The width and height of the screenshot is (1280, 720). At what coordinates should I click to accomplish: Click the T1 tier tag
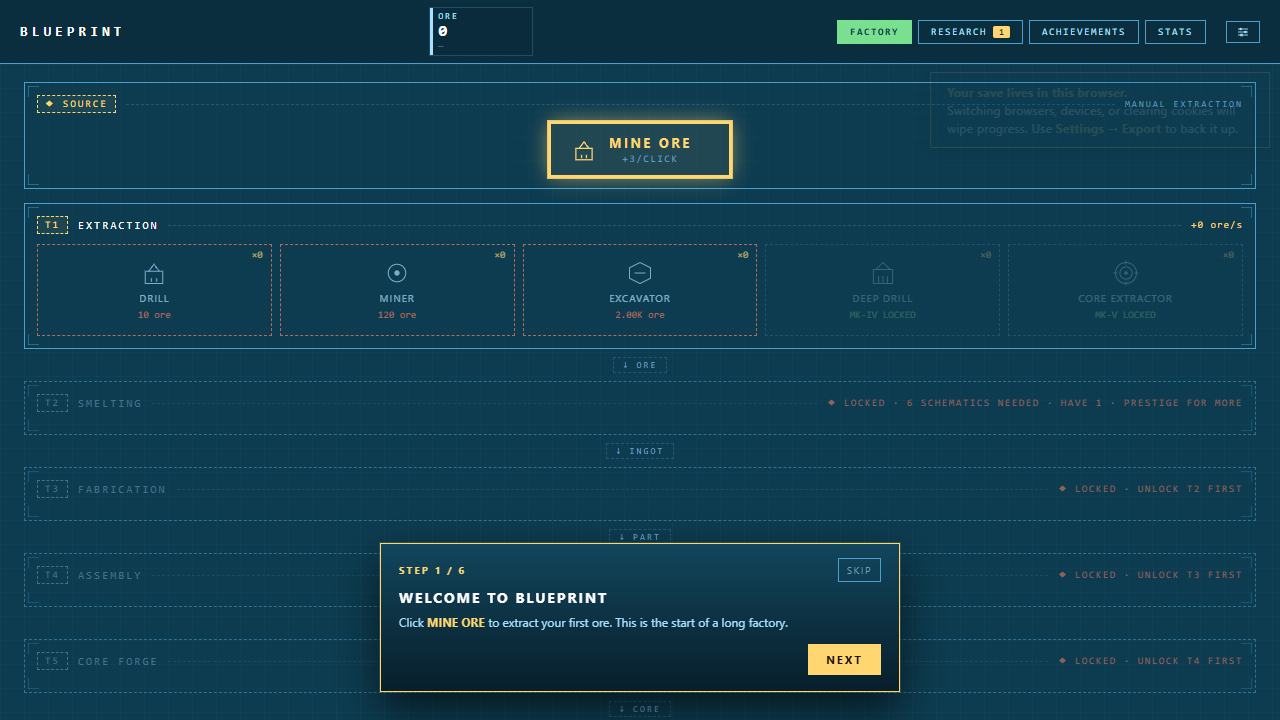pyautogui.click(x=52, y=225)
